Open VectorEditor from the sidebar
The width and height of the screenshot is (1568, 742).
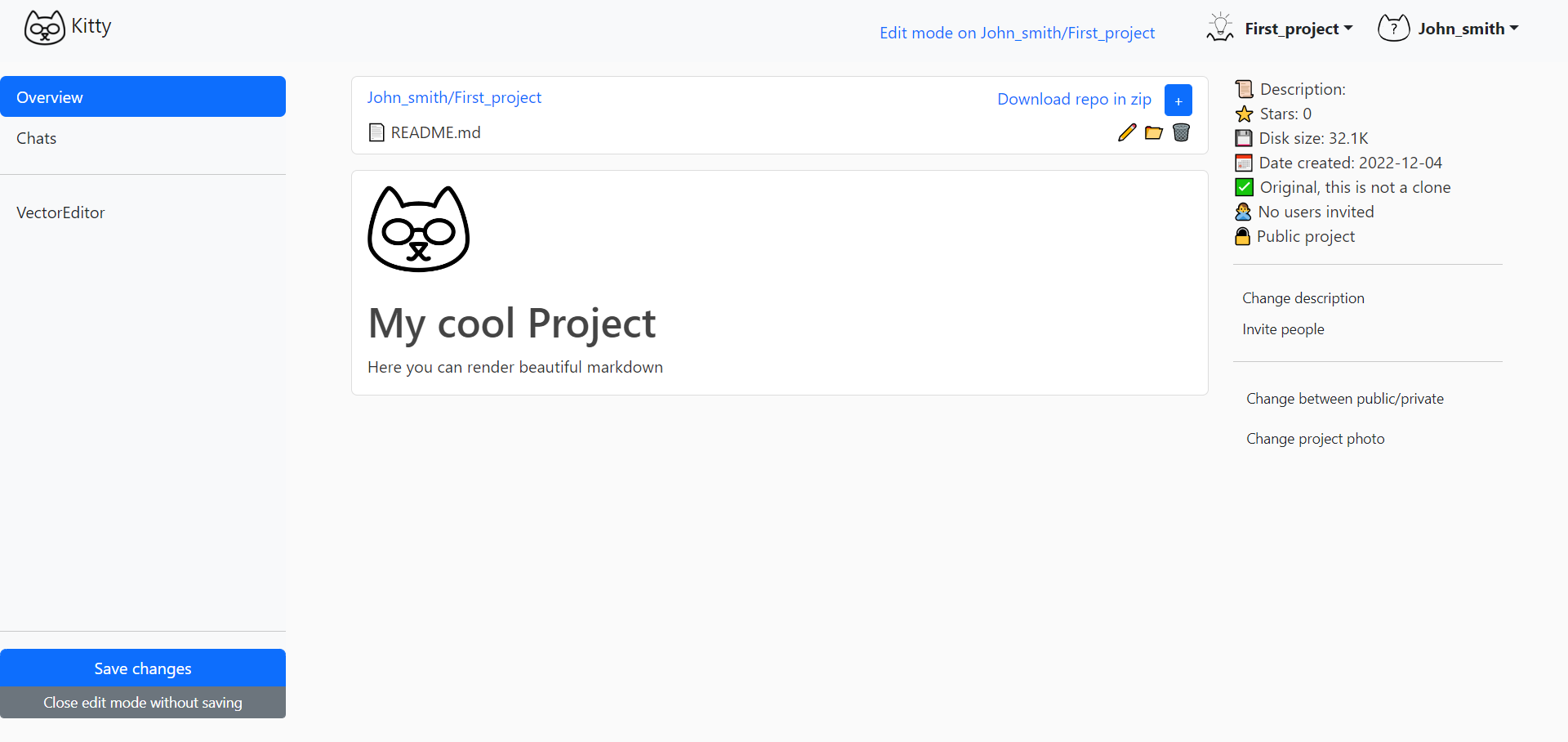point(60,212)
